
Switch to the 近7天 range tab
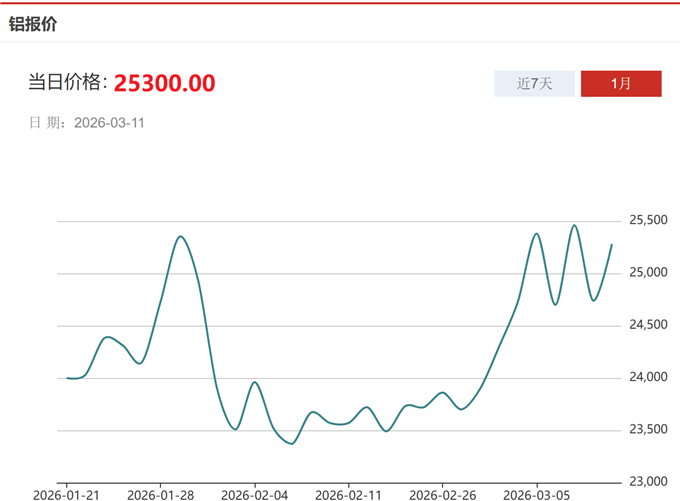click(534, 84)
